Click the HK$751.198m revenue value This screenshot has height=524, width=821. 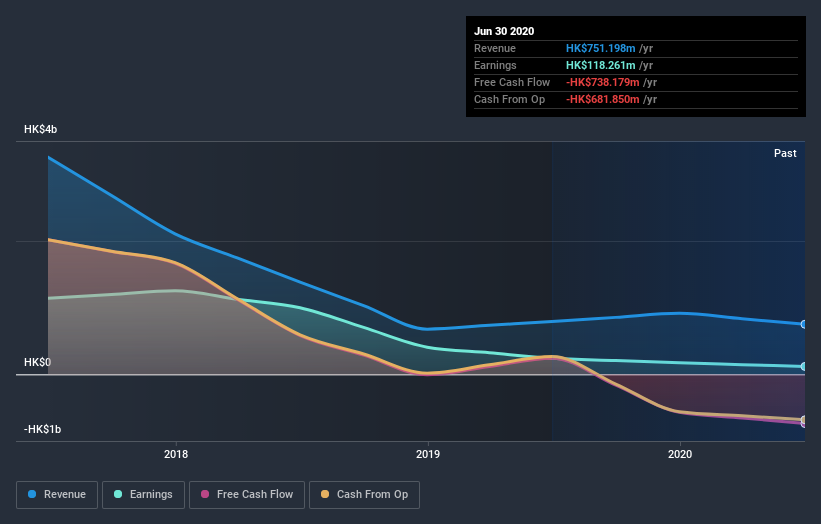[x=601, y=48]
